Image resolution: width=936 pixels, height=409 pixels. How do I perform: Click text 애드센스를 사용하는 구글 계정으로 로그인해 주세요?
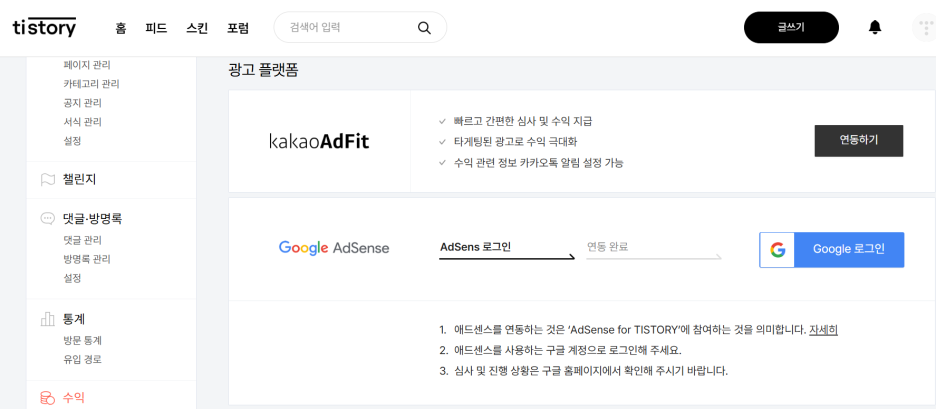coord(568,350)
